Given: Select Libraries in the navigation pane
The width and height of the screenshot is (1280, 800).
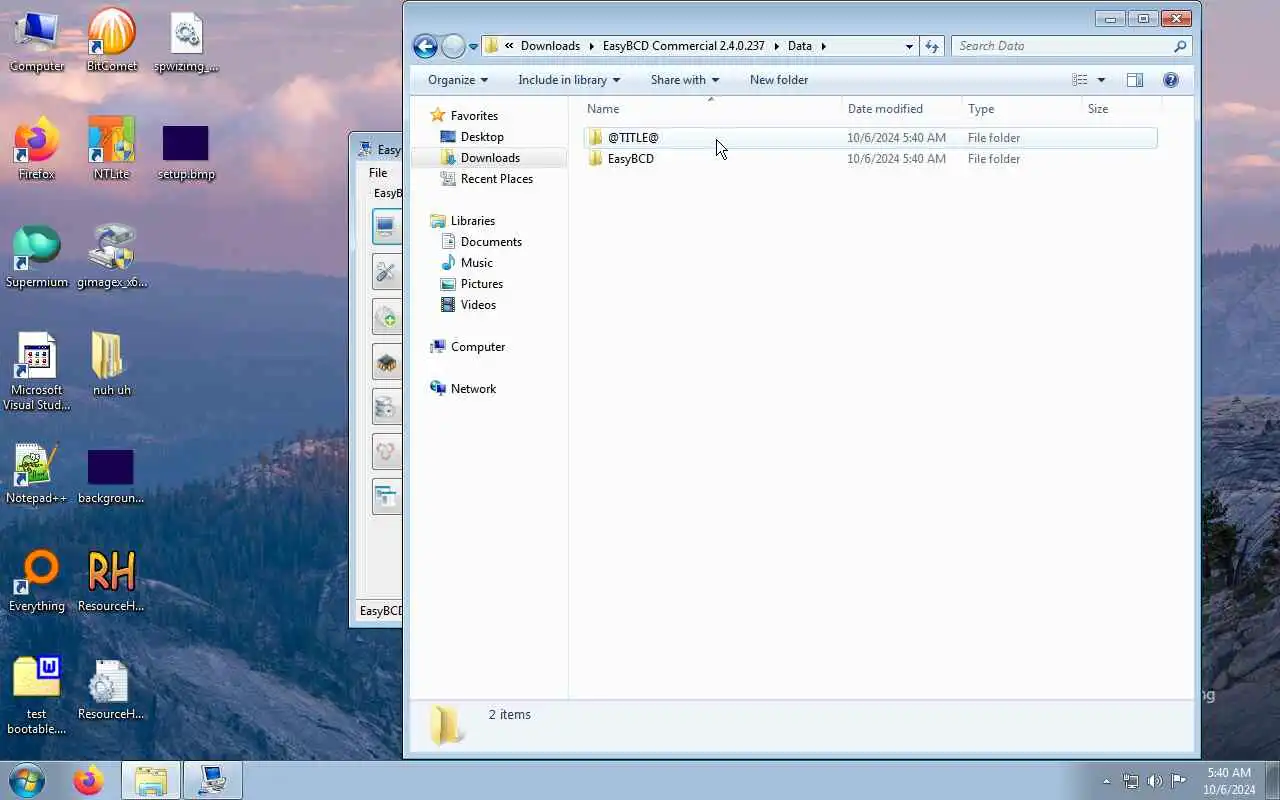Looking at the screenshot, I should pyautogui.click(x=472, y=221).
